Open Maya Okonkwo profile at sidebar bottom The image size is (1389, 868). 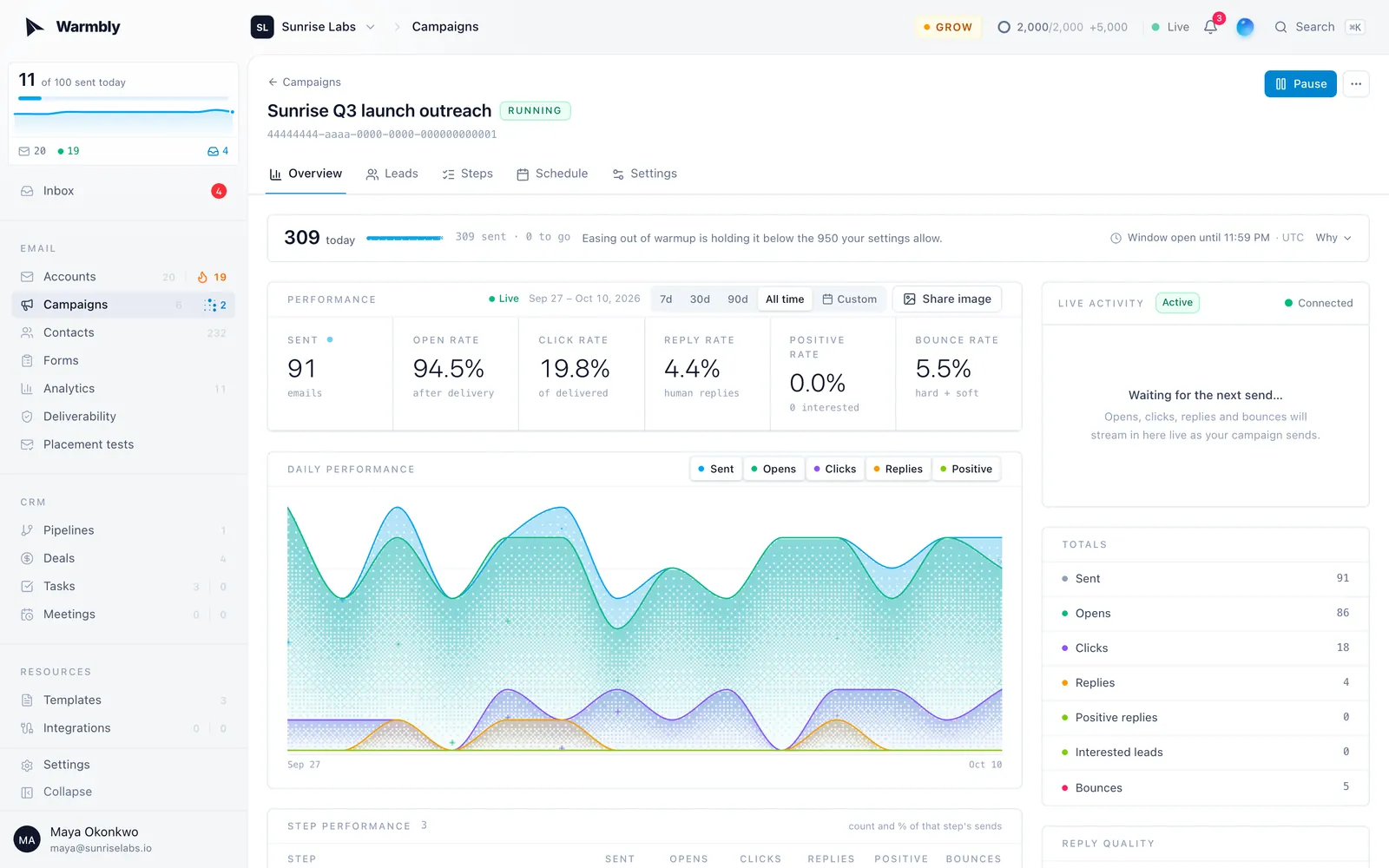[x=123, y=839]
